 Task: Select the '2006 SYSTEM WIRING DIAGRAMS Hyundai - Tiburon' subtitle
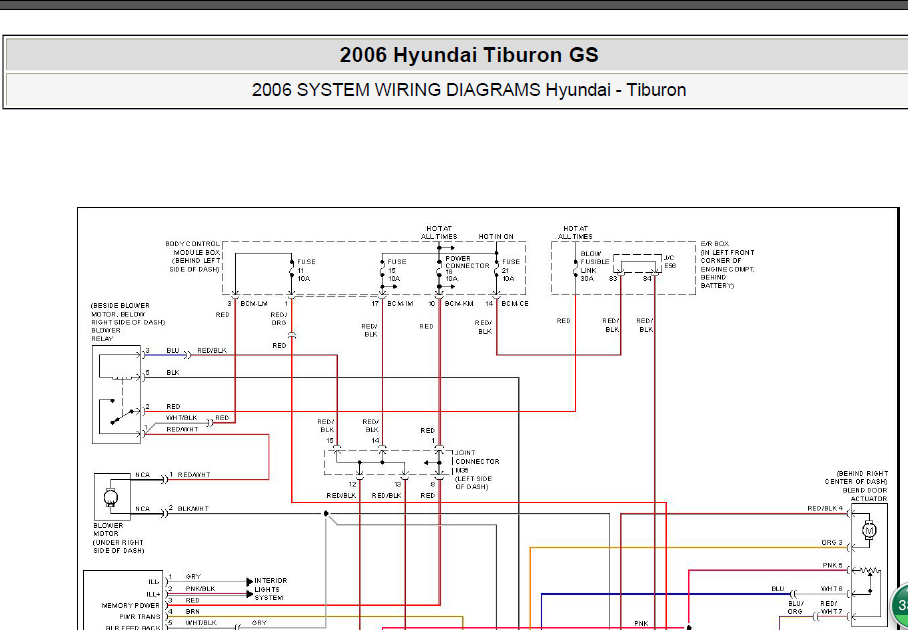coord(469,90)
